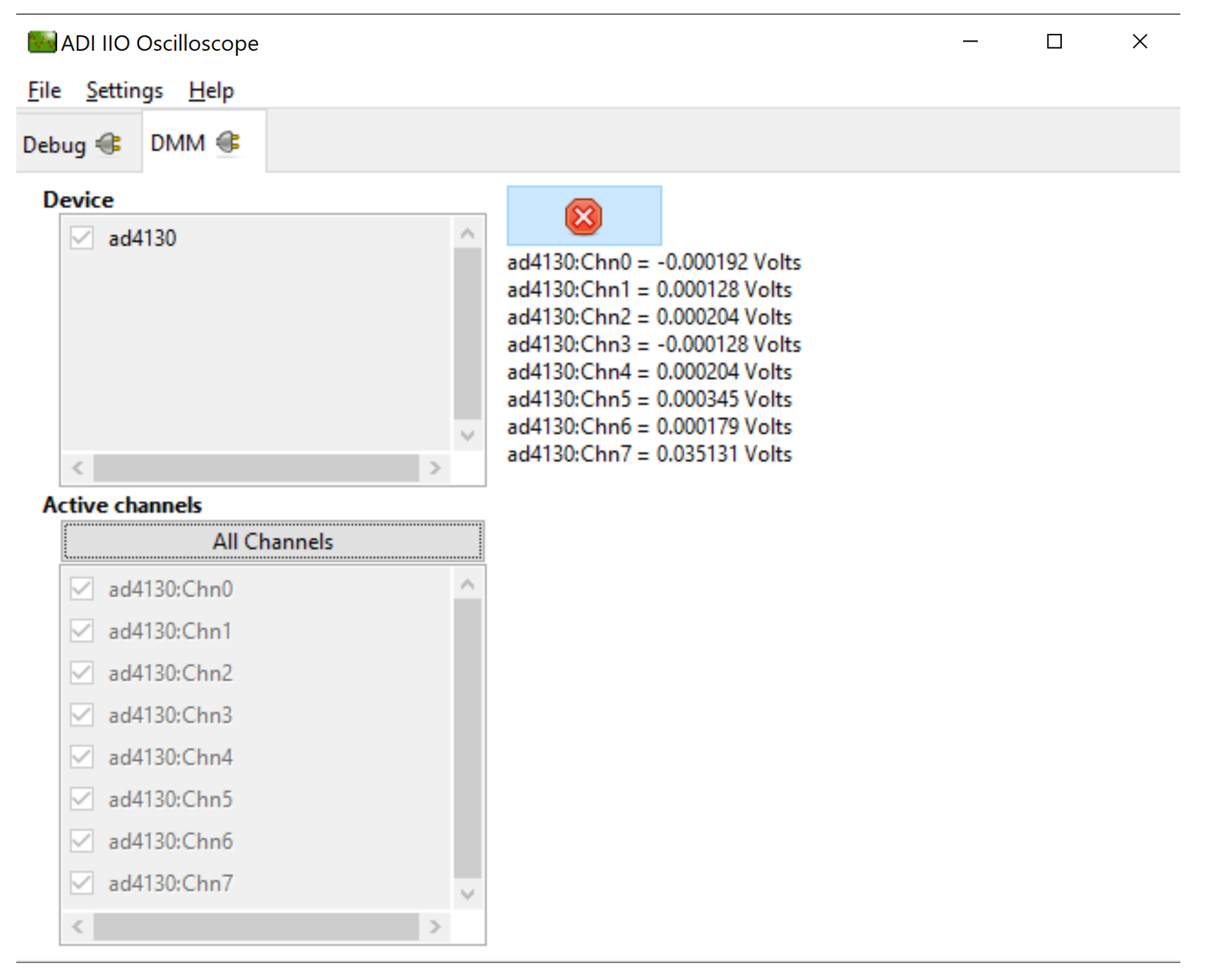Toggle the ad4130:Chn0 channel checkbox
The width and height of the screenshot is (1205, 980).
click(x=82, y=588)
